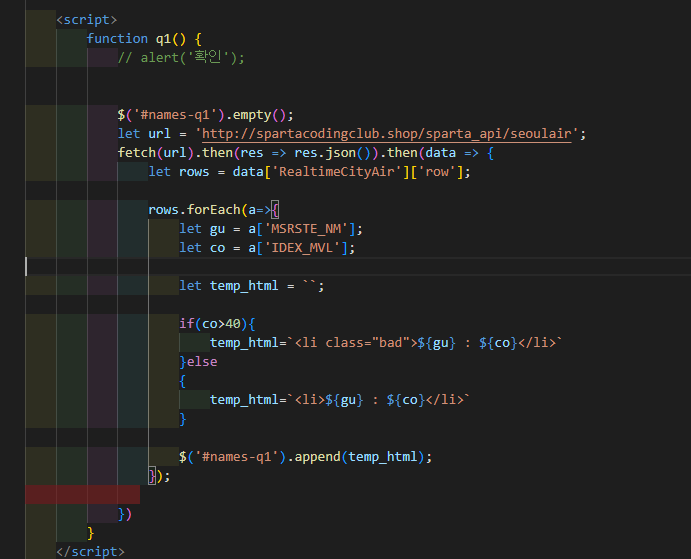The height and width of the screenshot is (559, 691).
Task: Click the fetch(url) call
Action: (156, 153)
